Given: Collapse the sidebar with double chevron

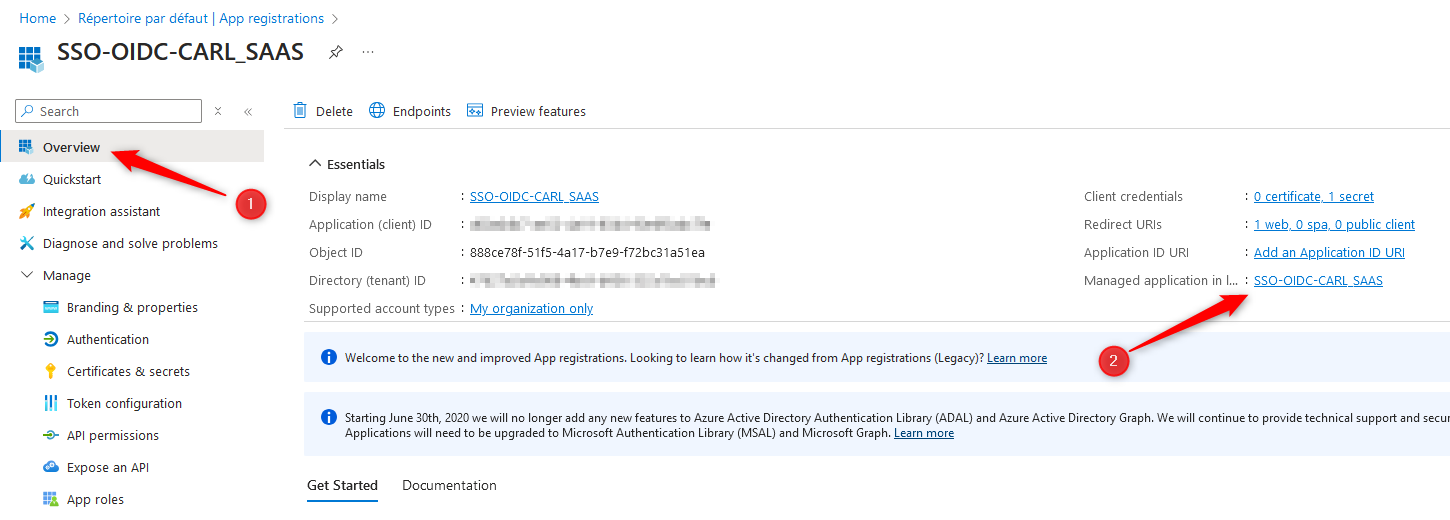Looking at the screenshot, I should (x=248, y=111).
